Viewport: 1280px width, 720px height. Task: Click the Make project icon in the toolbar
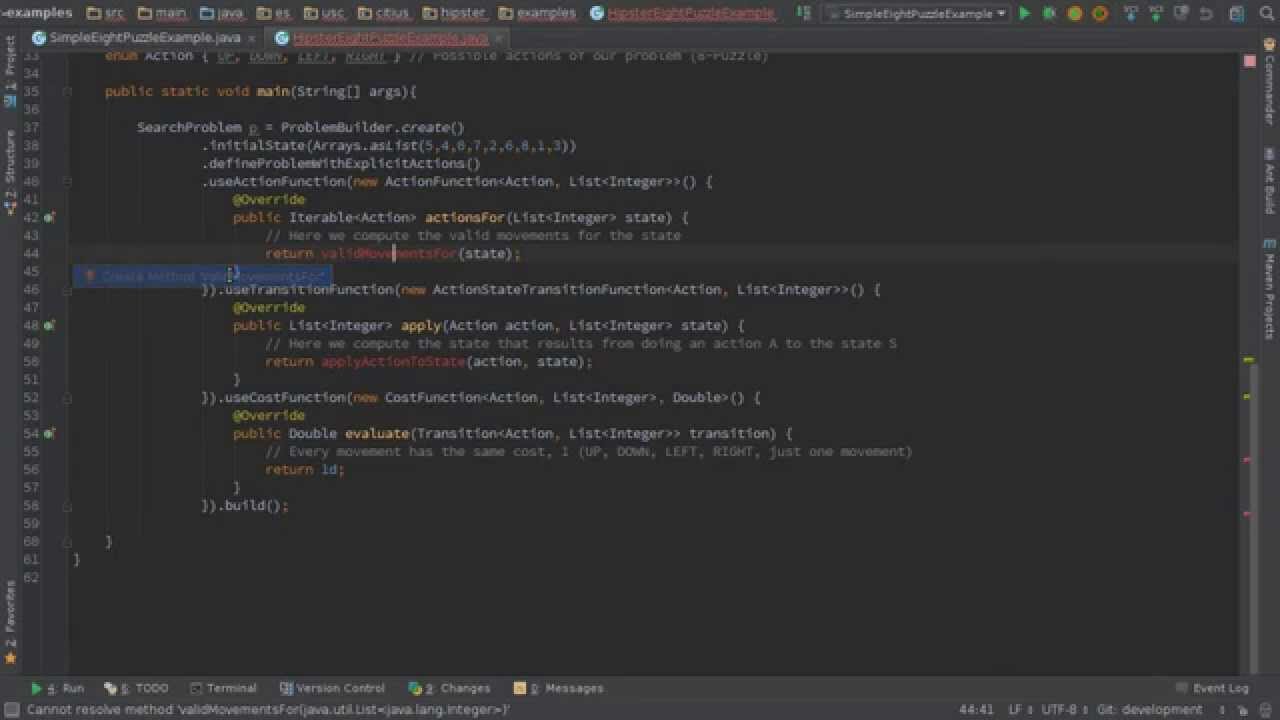tap(804, 14)
